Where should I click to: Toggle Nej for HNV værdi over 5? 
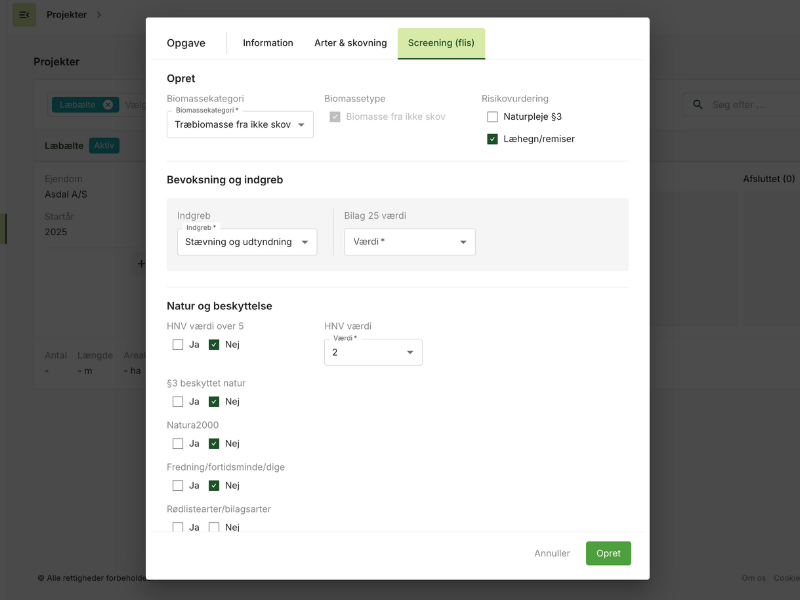click(x=214, y=345)
